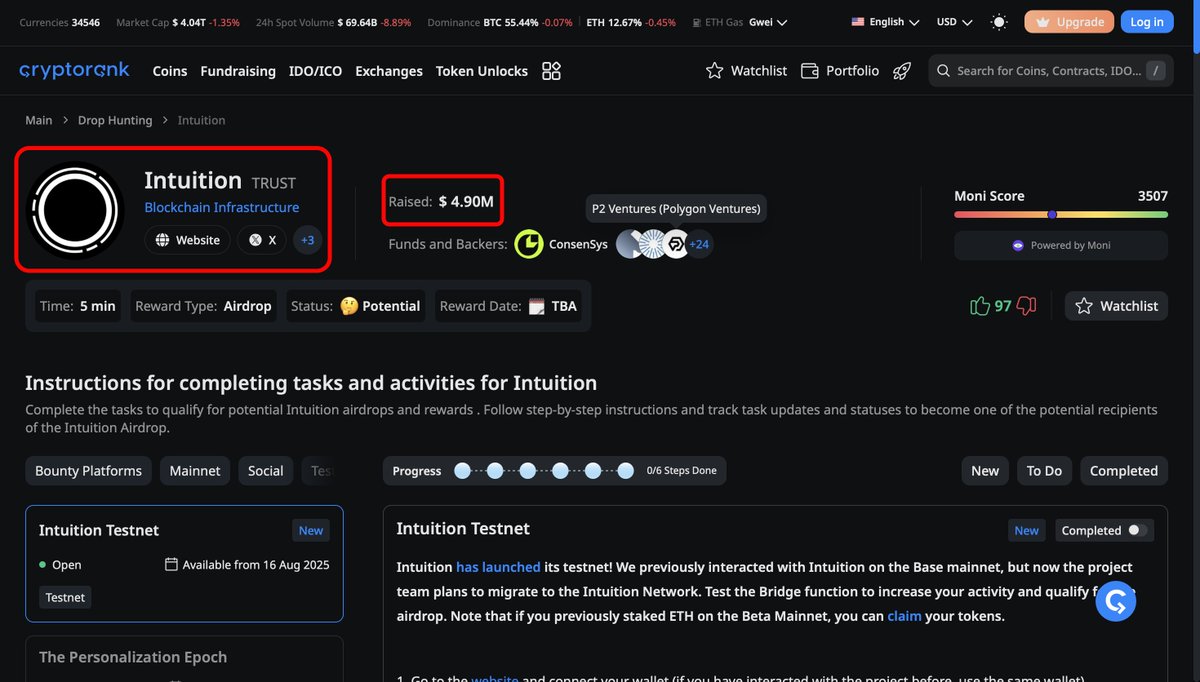Click the thumbs up vote icon
This screenshot has height=682, width=1200.
coord(980,306)
